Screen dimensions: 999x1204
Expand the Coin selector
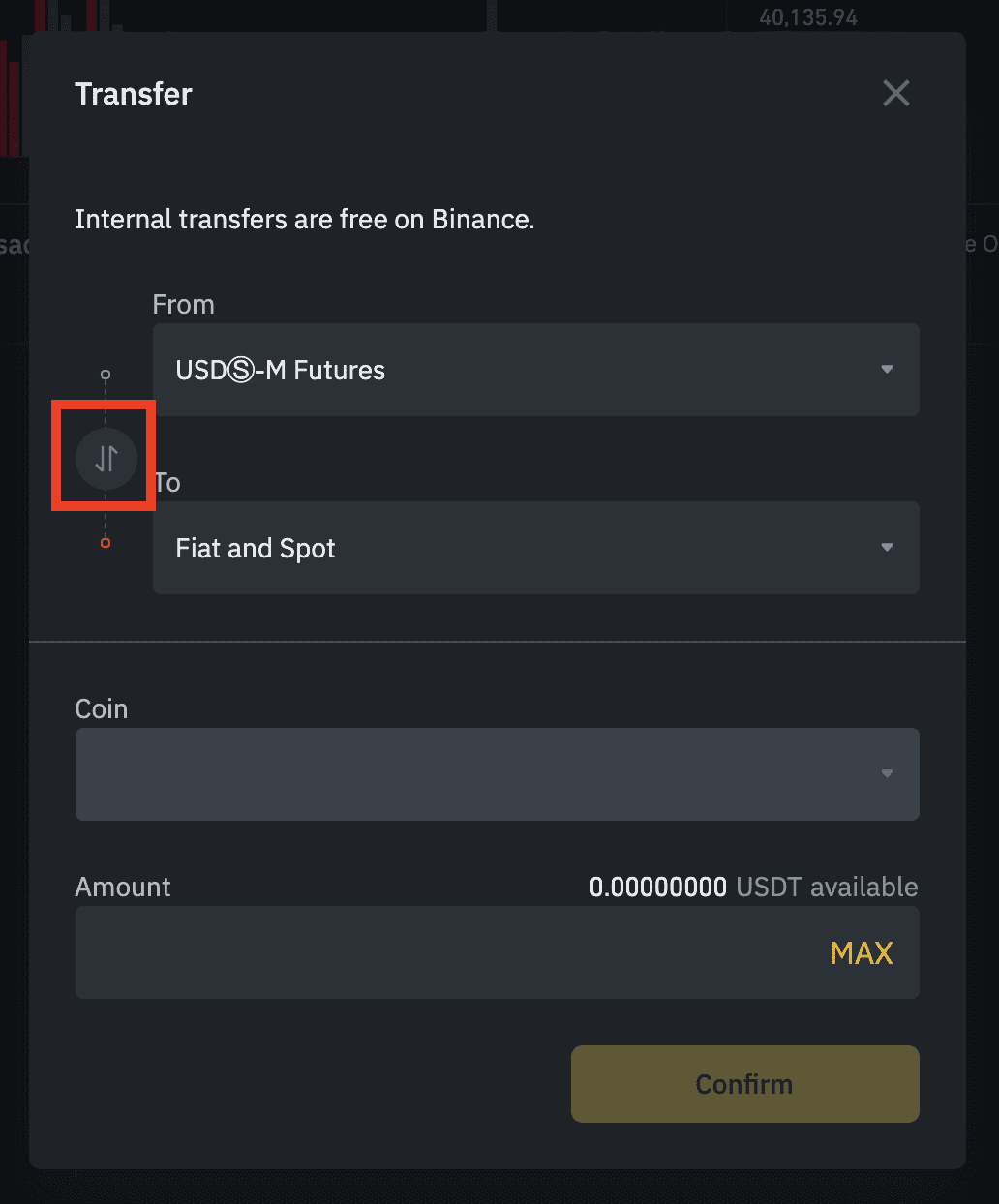(x=498, y=774)
